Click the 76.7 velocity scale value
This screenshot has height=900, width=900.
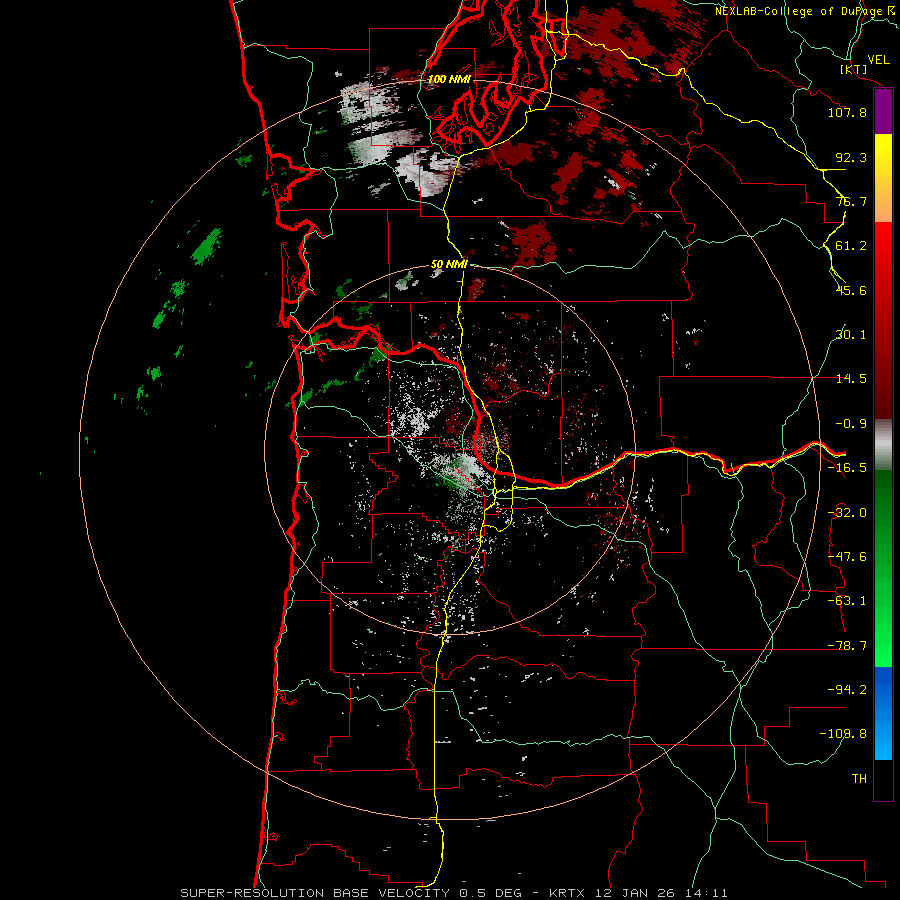pyautogui.click(x=851, y=201)
